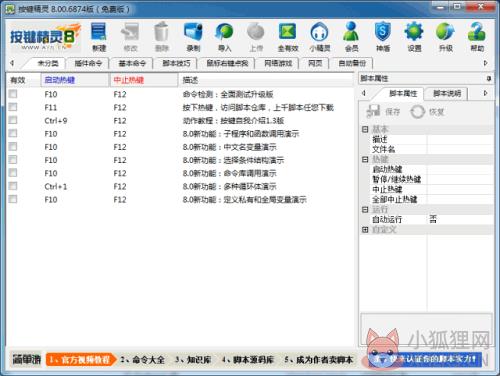Open 5、成为作者卖脚本 link

319,360
